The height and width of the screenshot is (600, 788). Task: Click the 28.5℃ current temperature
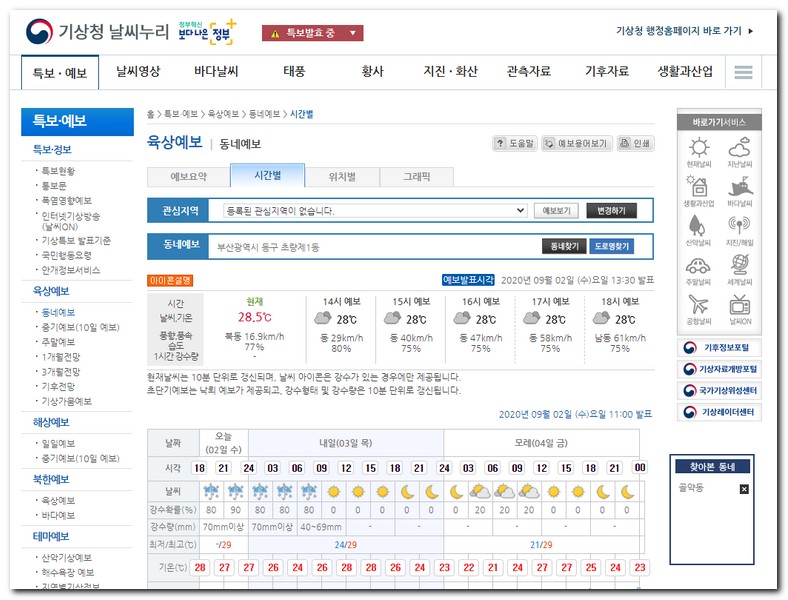(x=255, y=317)
